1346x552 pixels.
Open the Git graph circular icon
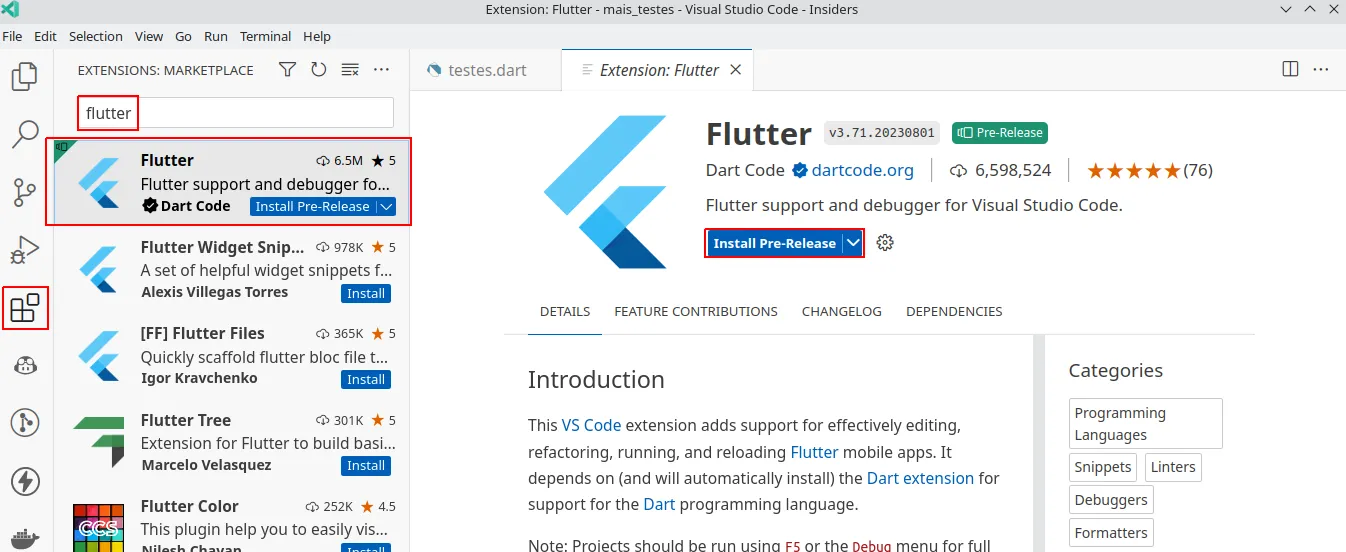pos(24,423)
